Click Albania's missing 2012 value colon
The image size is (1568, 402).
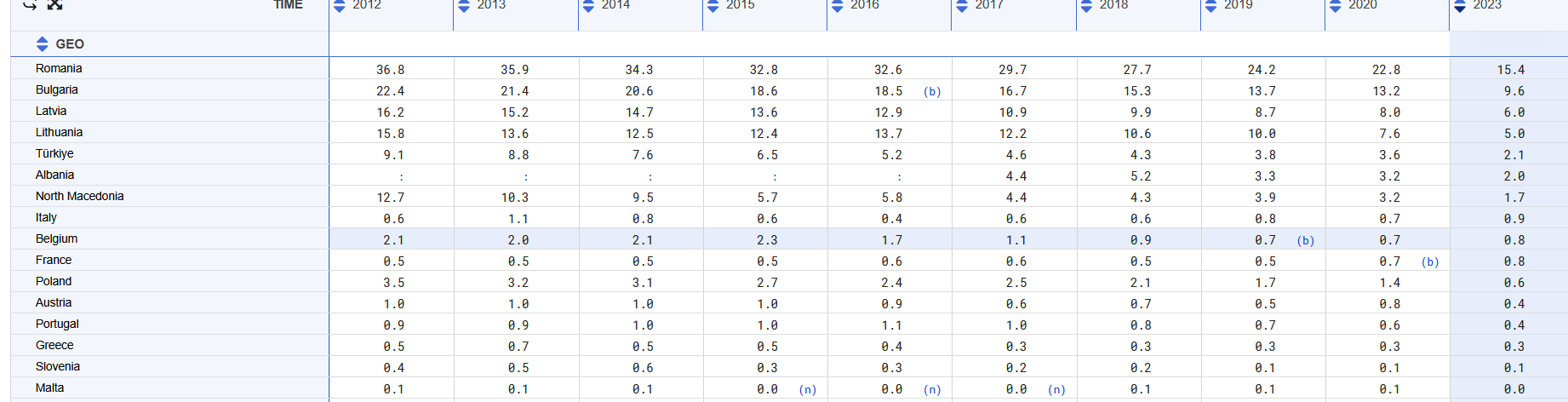pos(402,176)
